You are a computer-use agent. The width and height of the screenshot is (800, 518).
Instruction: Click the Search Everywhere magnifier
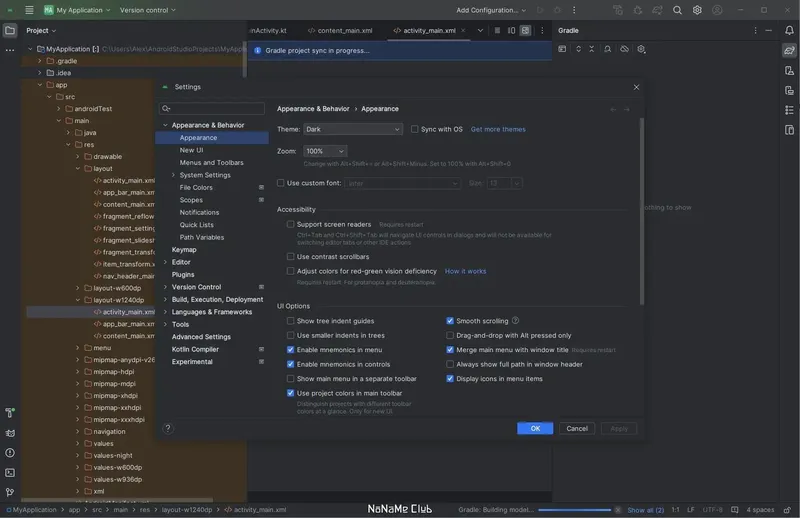(x=677, y=10)
